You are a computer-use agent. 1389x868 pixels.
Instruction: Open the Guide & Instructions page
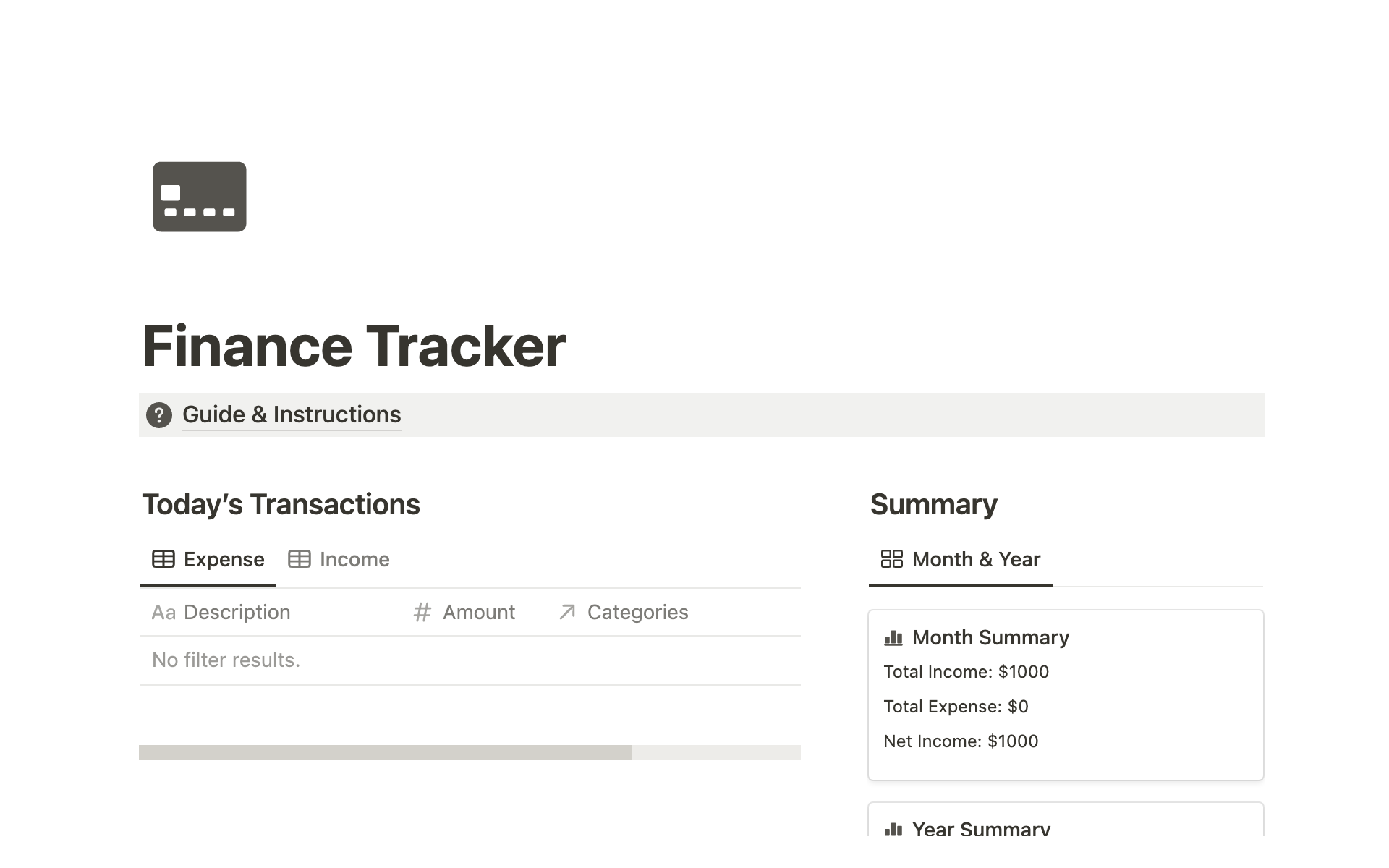coord(292,414)
